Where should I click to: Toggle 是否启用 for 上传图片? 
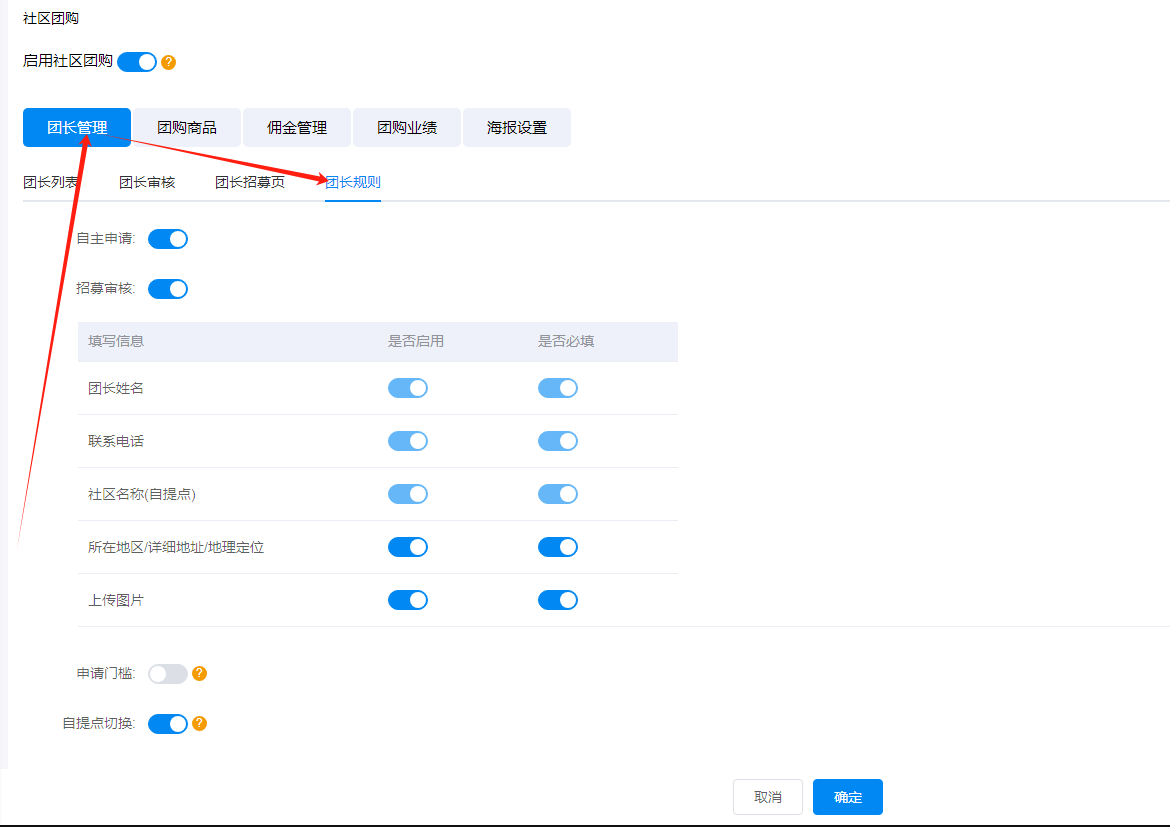408,600
